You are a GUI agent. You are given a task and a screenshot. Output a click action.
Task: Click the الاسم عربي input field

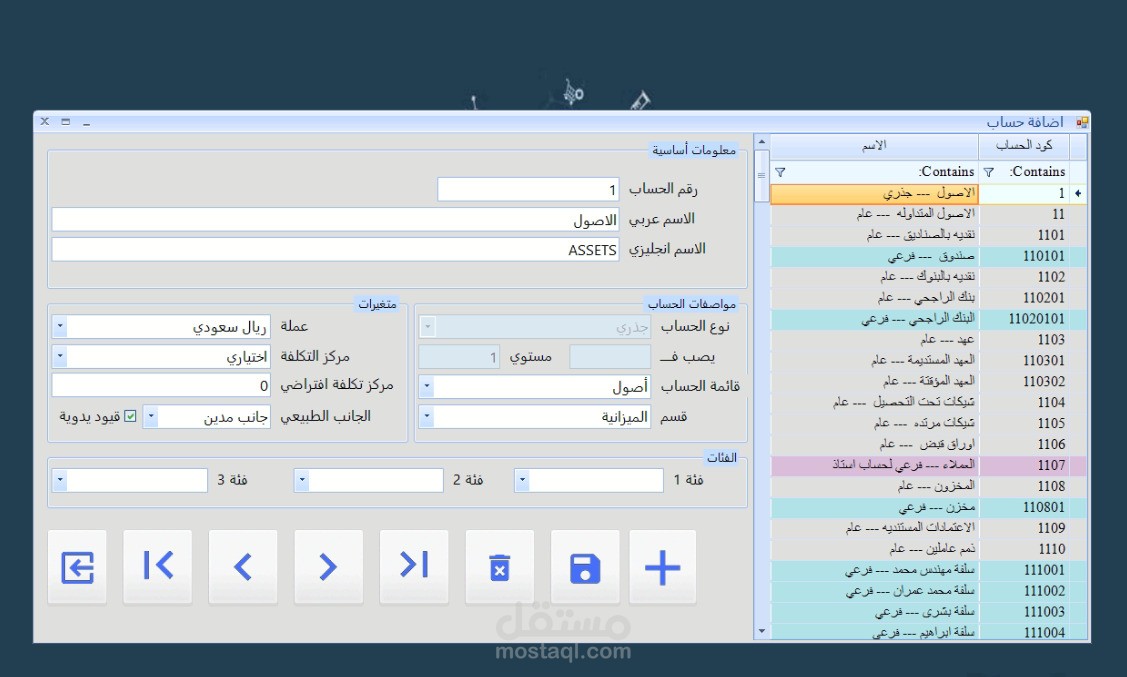tap(336, 220)
